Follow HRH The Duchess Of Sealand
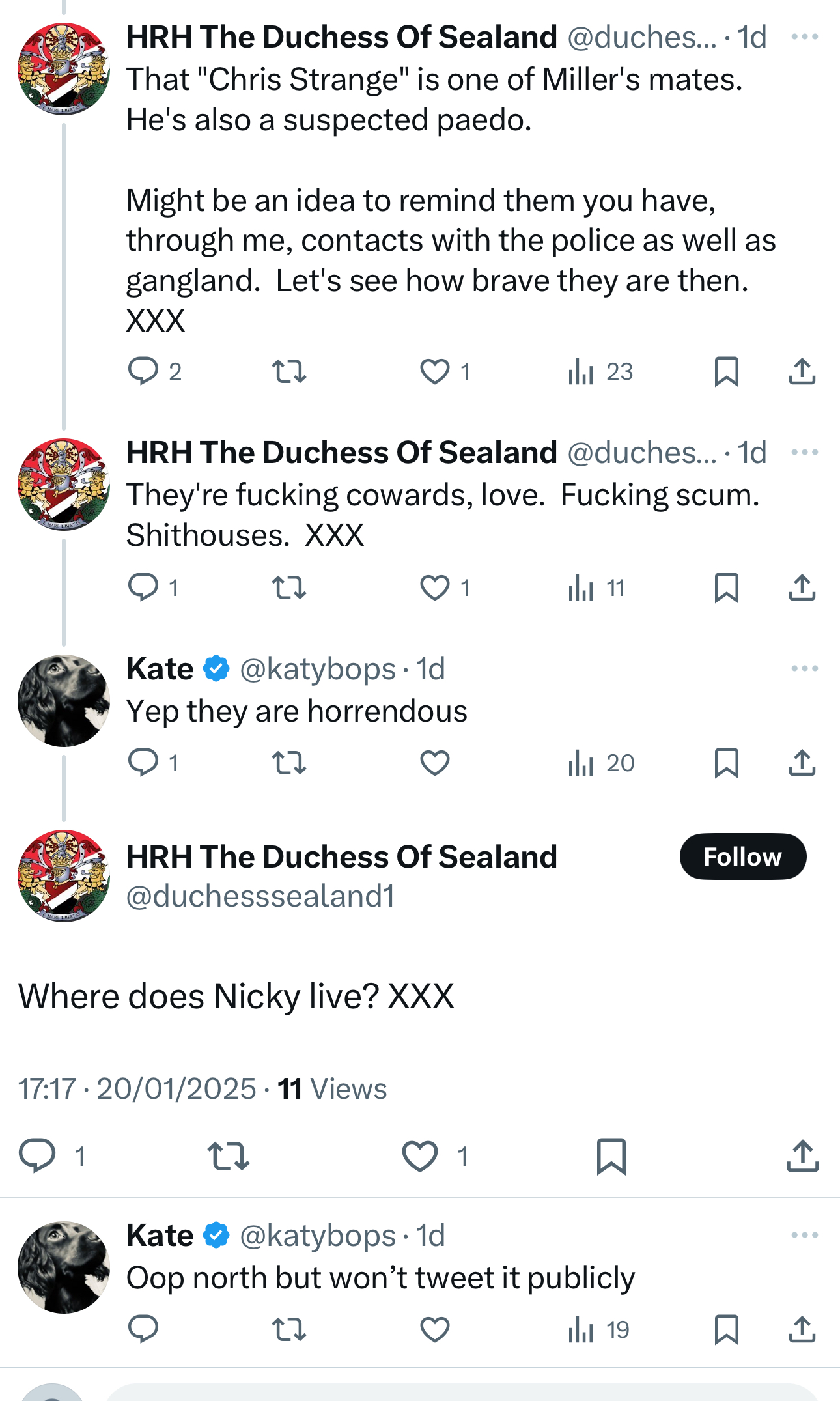The image size is (840, 1401). point(742,856)
